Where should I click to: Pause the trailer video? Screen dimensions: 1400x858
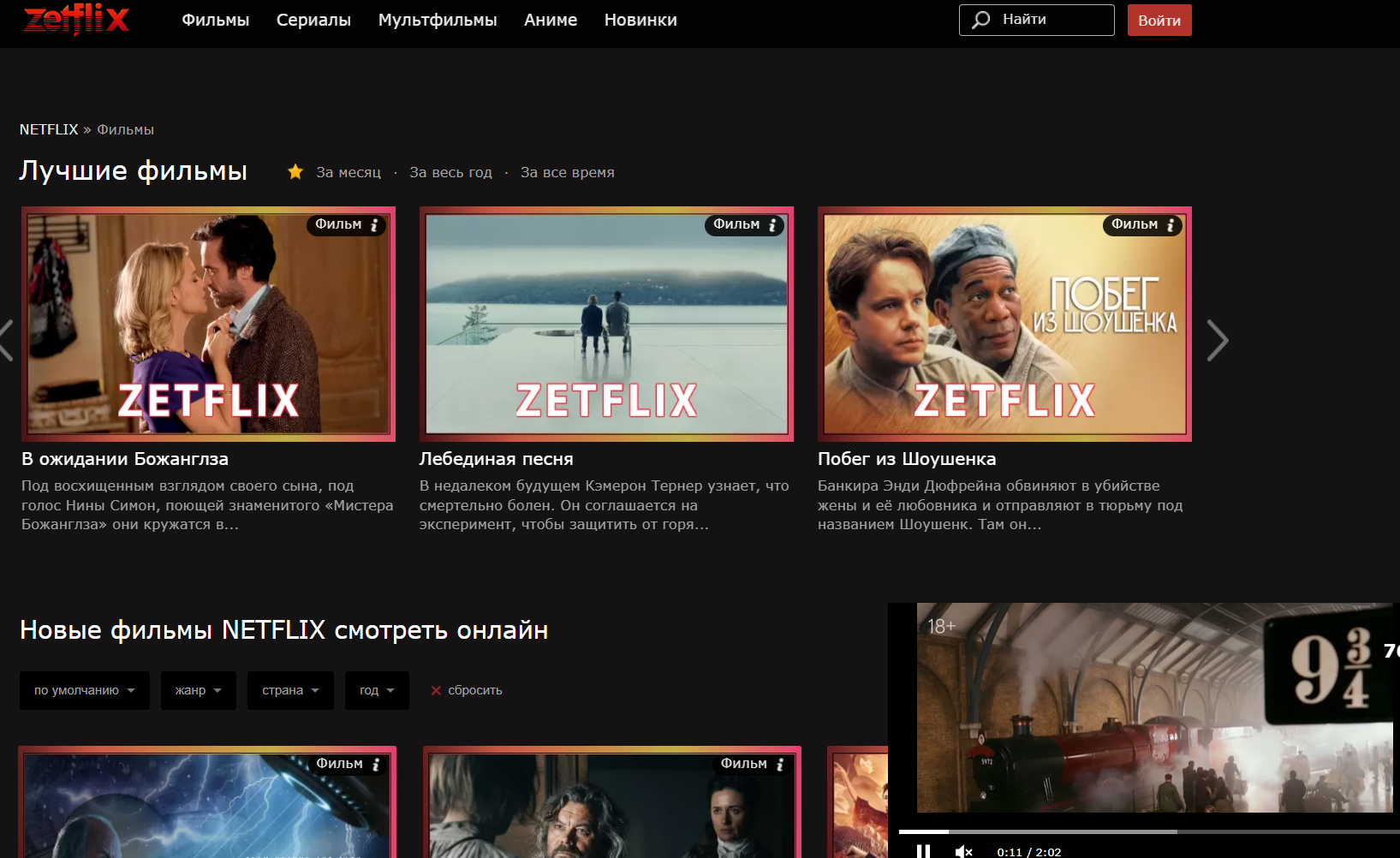[x=923, y=850]
